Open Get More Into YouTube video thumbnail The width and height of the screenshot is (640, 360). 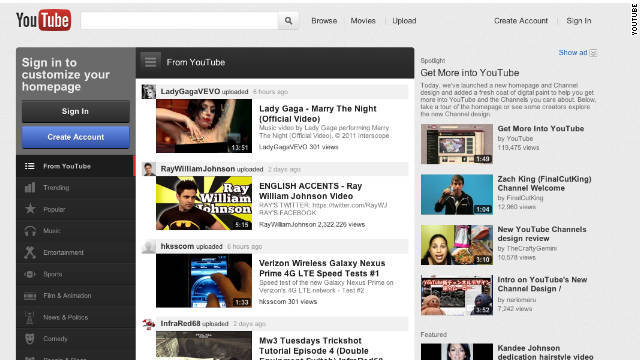[x=457, y=144]
